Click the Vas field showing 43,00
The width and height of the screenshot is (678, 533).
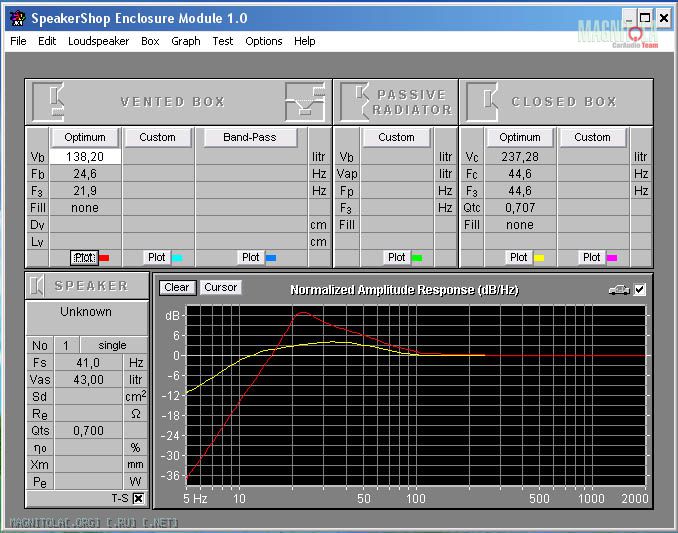[x=88, y=380]
